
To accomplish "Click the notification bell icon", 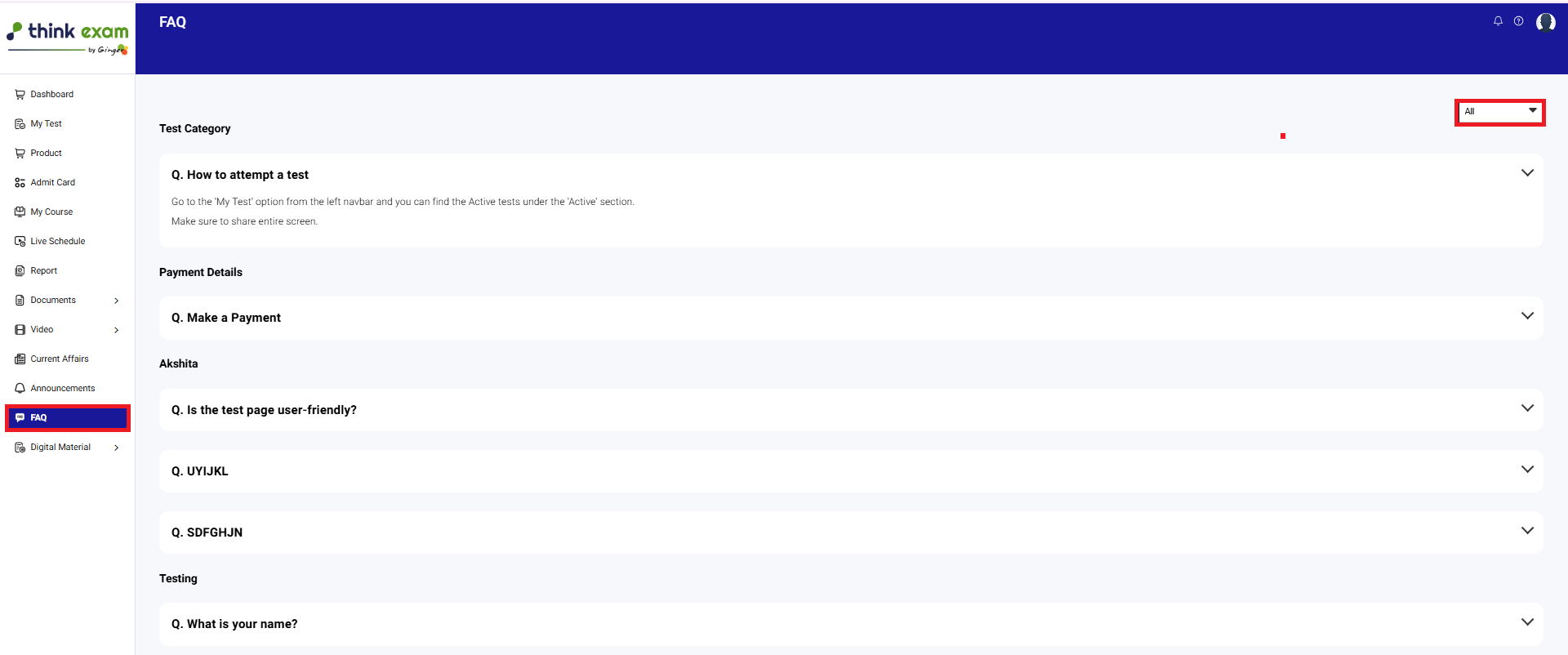I will 1498,21.
